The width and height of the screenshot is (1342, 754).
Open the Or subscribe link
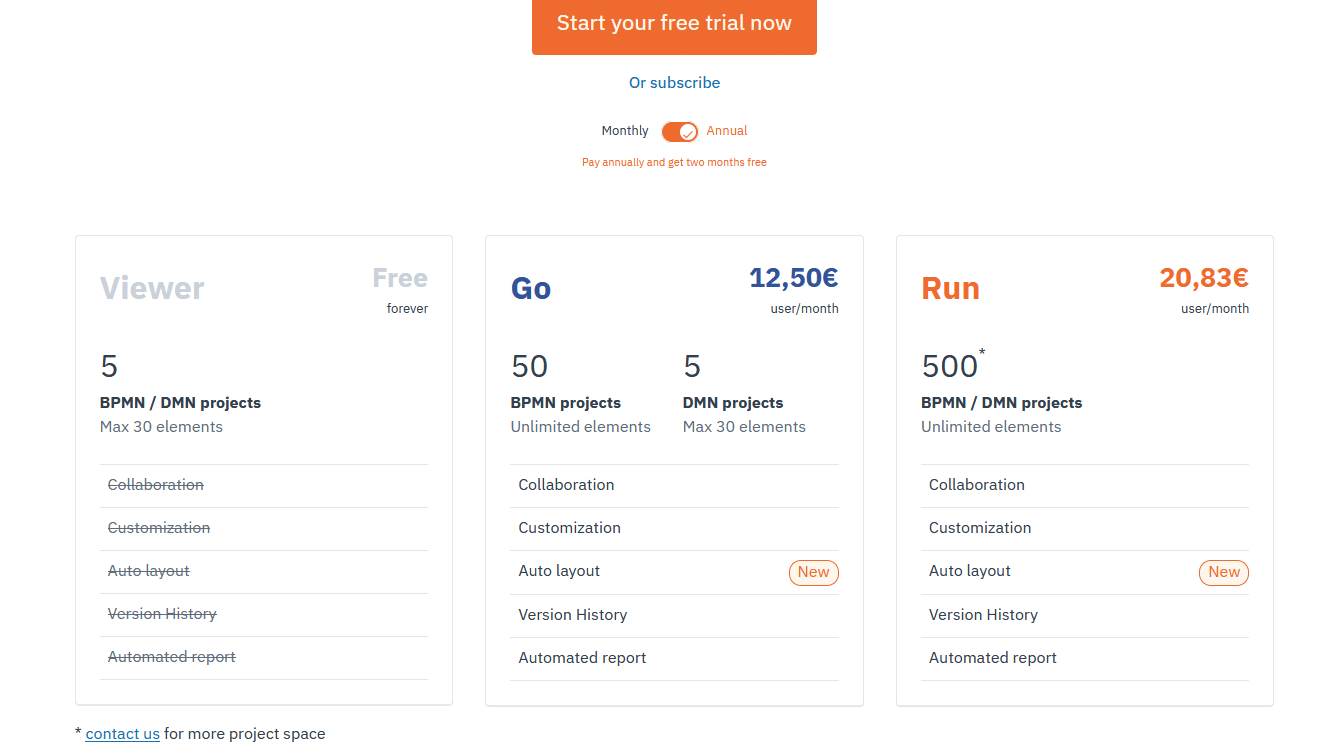674,83
